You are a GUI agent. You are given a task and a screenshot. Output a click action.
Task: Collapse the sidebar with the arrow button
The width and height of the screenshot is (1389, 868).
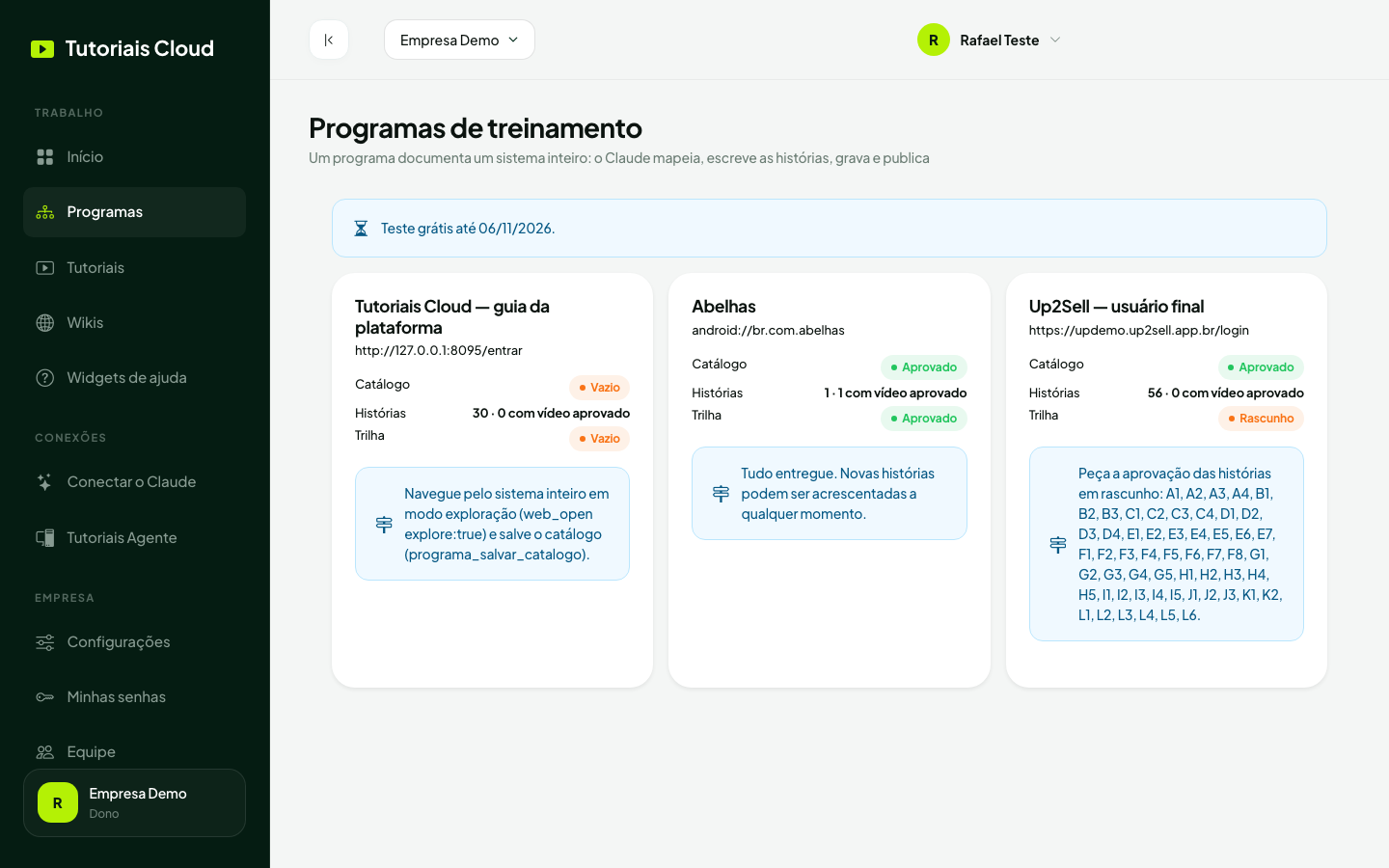click(329, 40)
